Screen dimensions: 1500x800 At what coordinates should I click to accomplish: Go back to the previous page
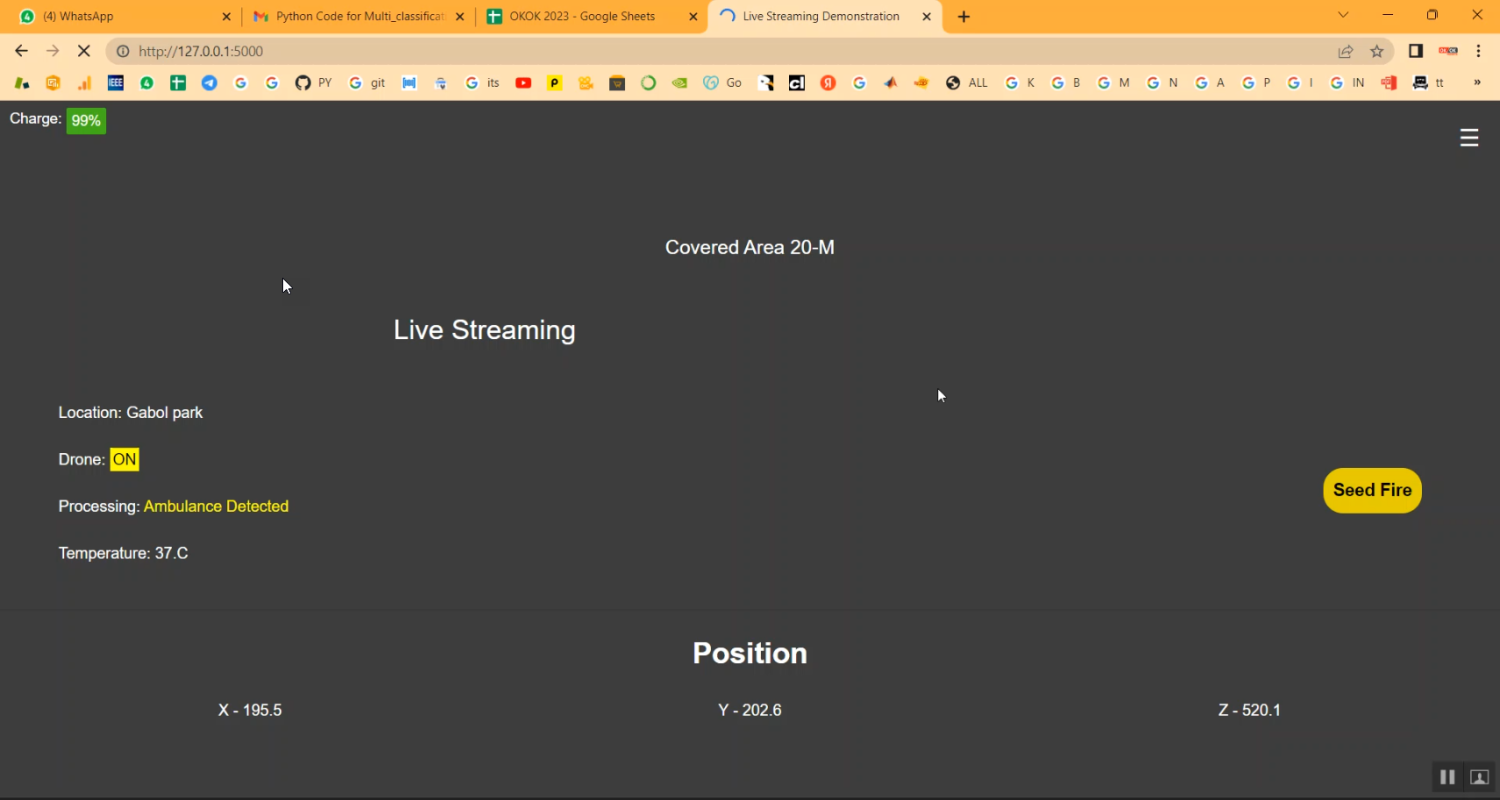click(x=22, y=51)
